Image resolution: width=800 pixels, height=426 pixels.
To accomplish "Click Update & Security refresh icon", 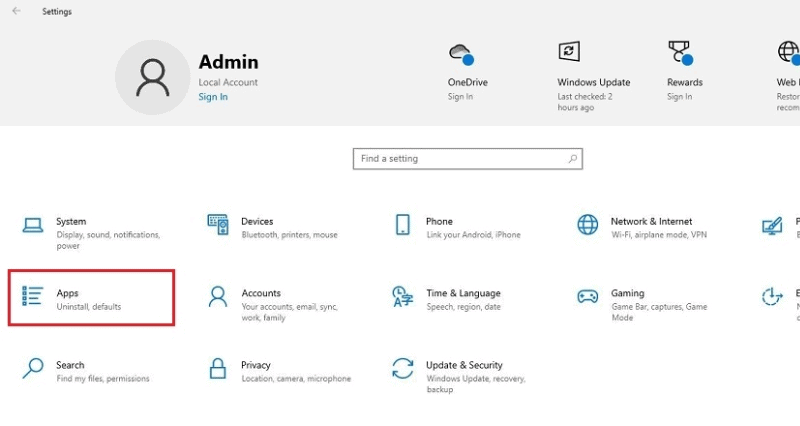I will click(403, 369).
